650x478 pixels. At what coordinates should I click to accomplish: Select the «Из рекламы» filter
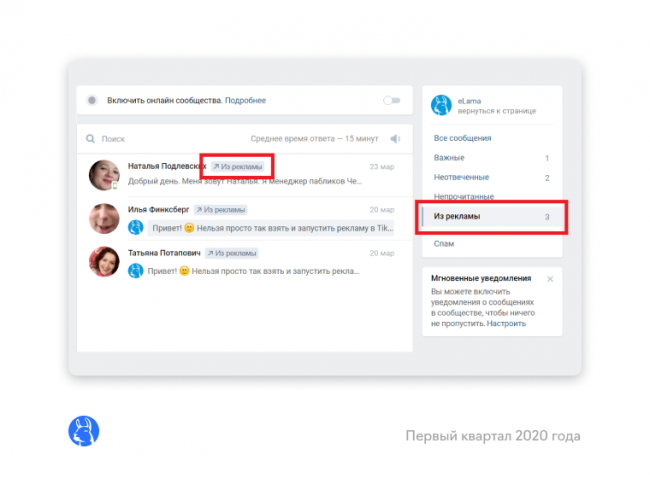pos(458,216)
